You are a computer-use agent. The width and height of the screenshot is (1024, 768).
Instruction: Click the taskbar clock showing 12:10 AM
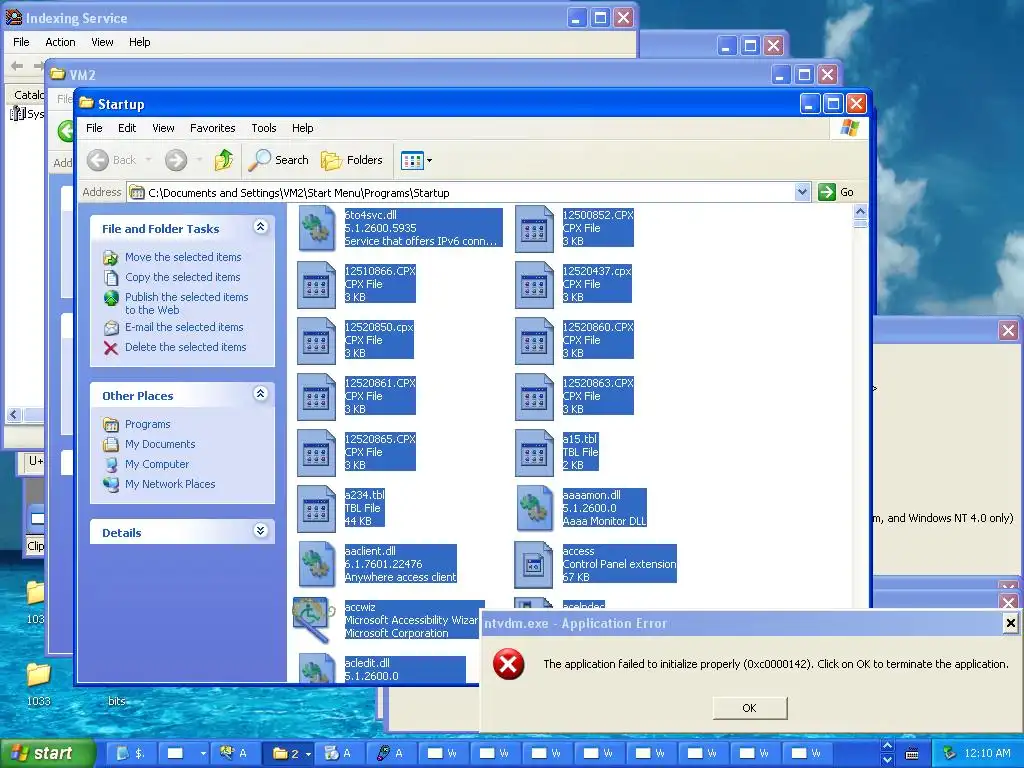[987, 753]
